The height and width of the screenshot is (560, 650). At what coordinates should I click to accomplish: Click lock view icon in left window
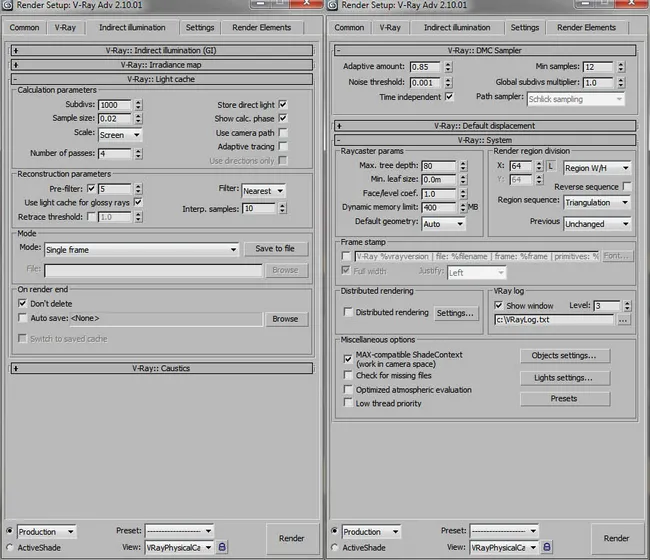pos(222,547)
